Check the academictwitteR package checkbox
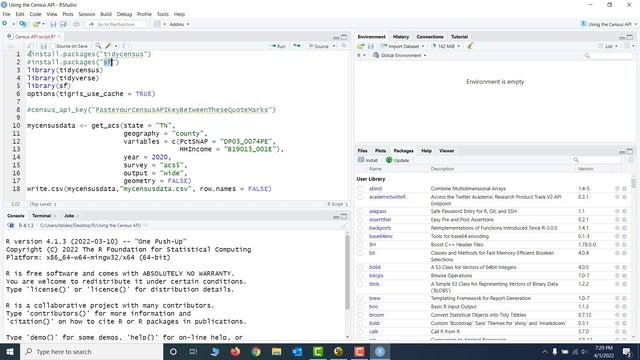The image size is (640, 360). pyautogui.click(x=360, y=197)
